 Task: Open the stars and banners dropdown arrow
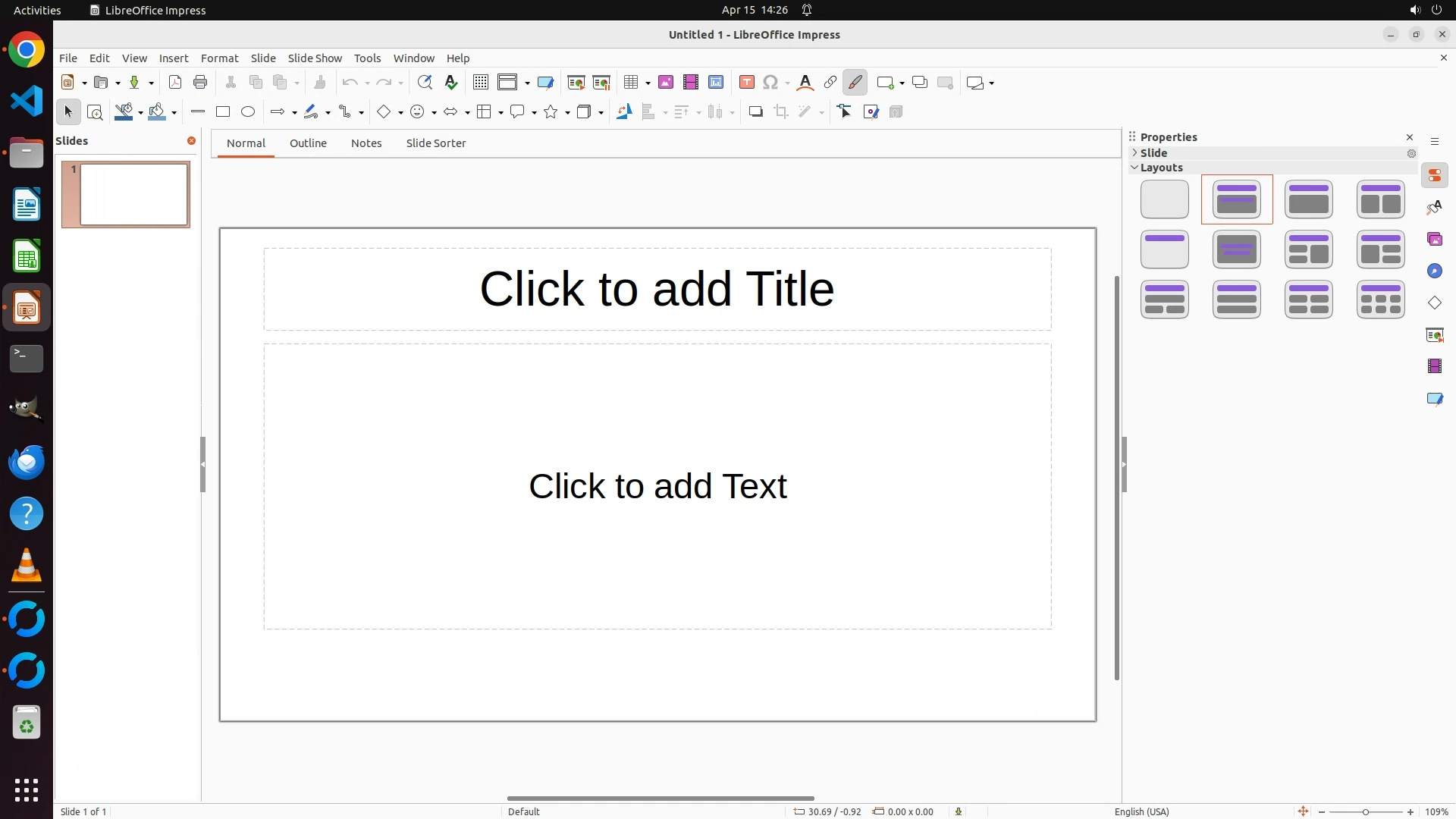click(x=568, y=113)
